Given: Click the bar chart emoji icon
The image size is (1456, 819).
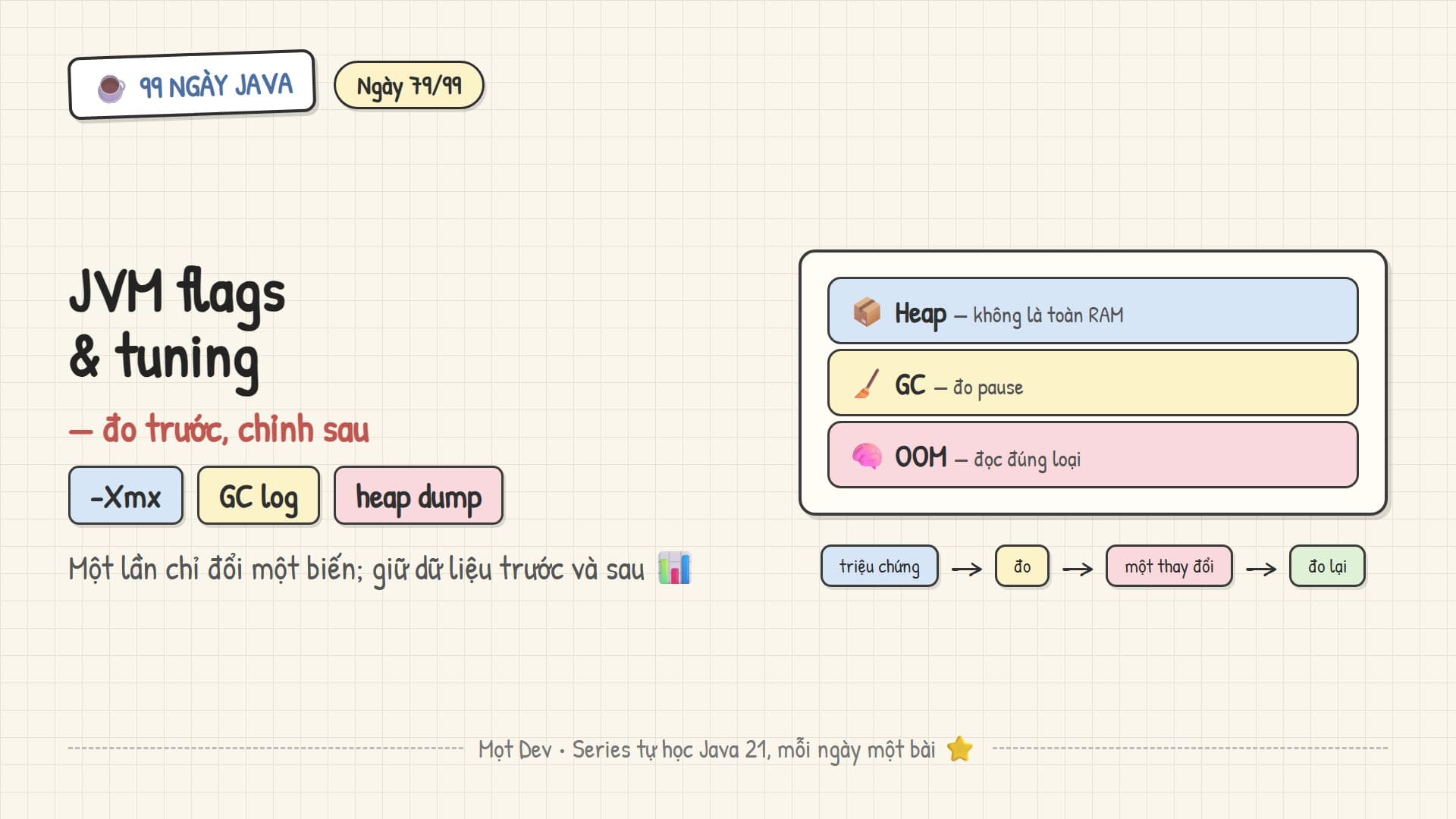Looking at the screenshot, I should coord(674,567).
